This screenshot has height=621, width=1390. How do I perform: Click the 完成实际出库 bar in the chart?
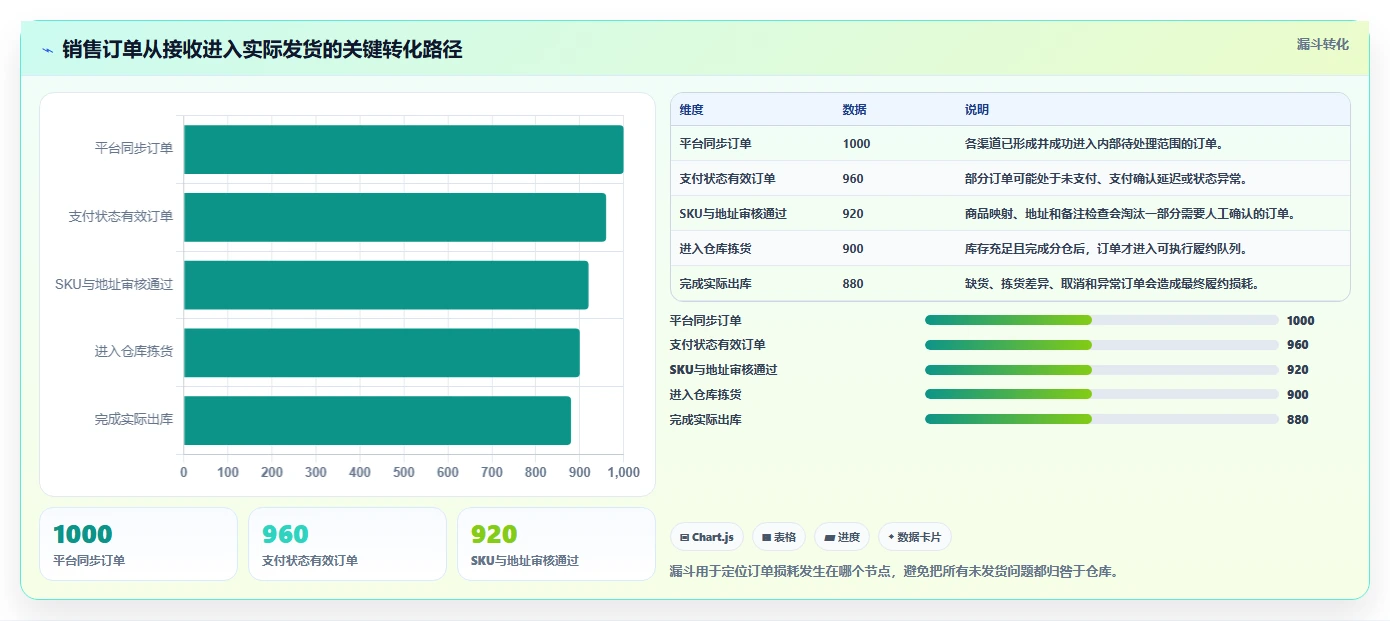click(x=377, y=420)
